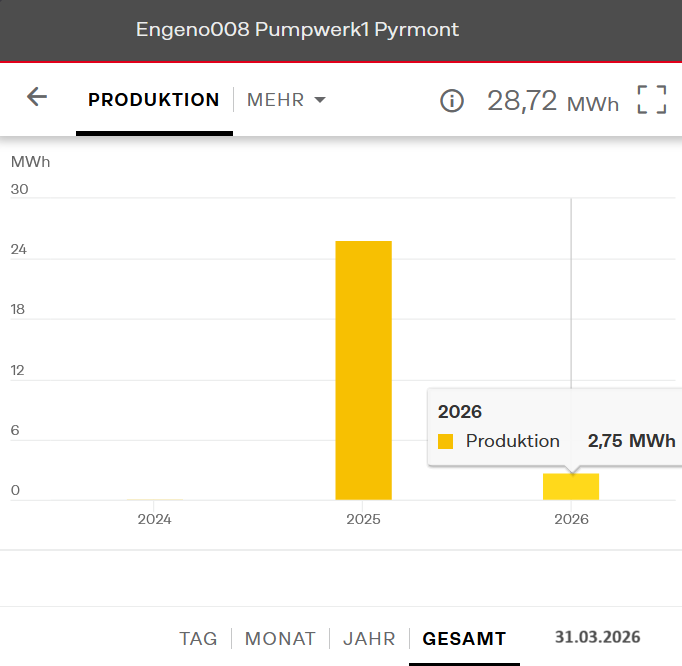
Task: Click the MWh y-axis unit label
Action: click(x=30, y=161)
